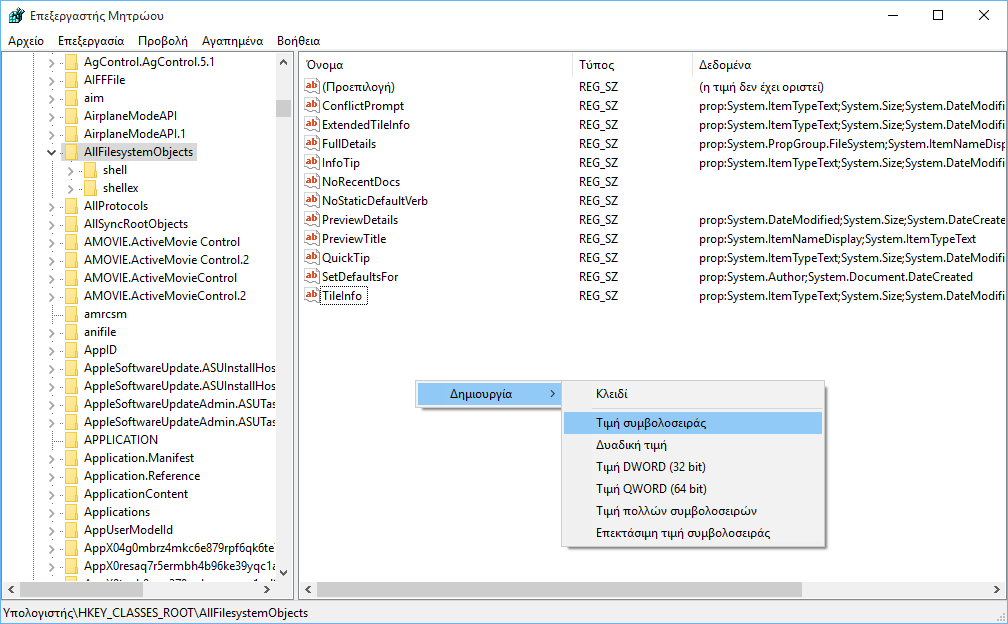This screenshot has width=1008, height=624.
Task: Click the shellex folder icon
Action: tap(89, 188)
